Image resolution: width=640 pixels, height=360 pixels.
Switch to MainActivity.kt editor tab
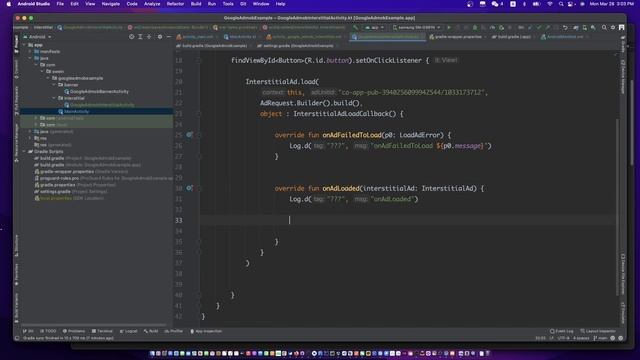coord(242,37)
